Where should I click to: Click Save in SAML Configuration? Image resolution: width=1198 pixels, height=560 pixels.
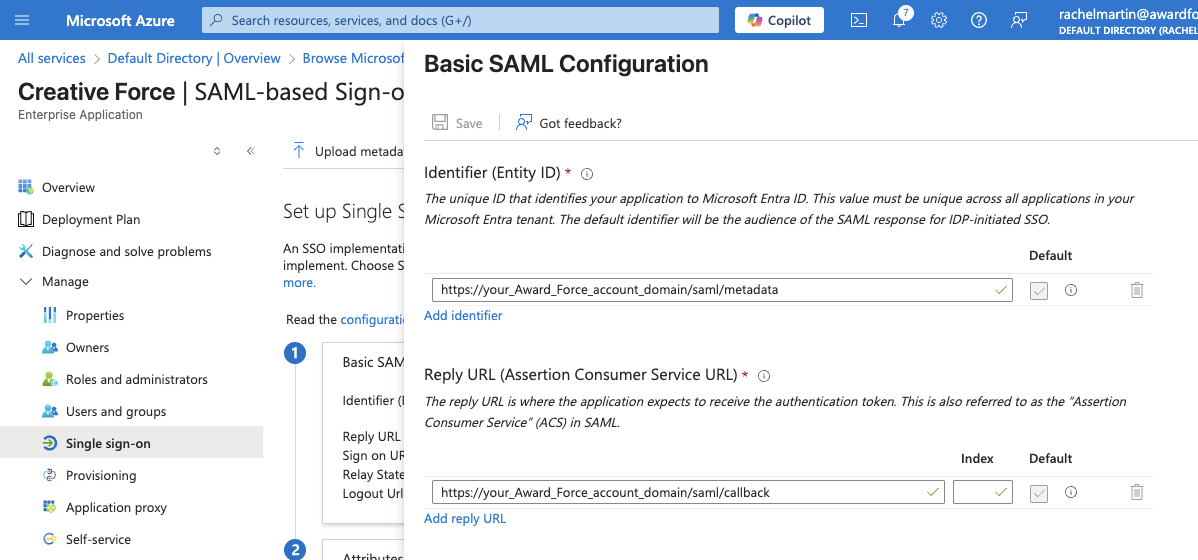(457, 123)
